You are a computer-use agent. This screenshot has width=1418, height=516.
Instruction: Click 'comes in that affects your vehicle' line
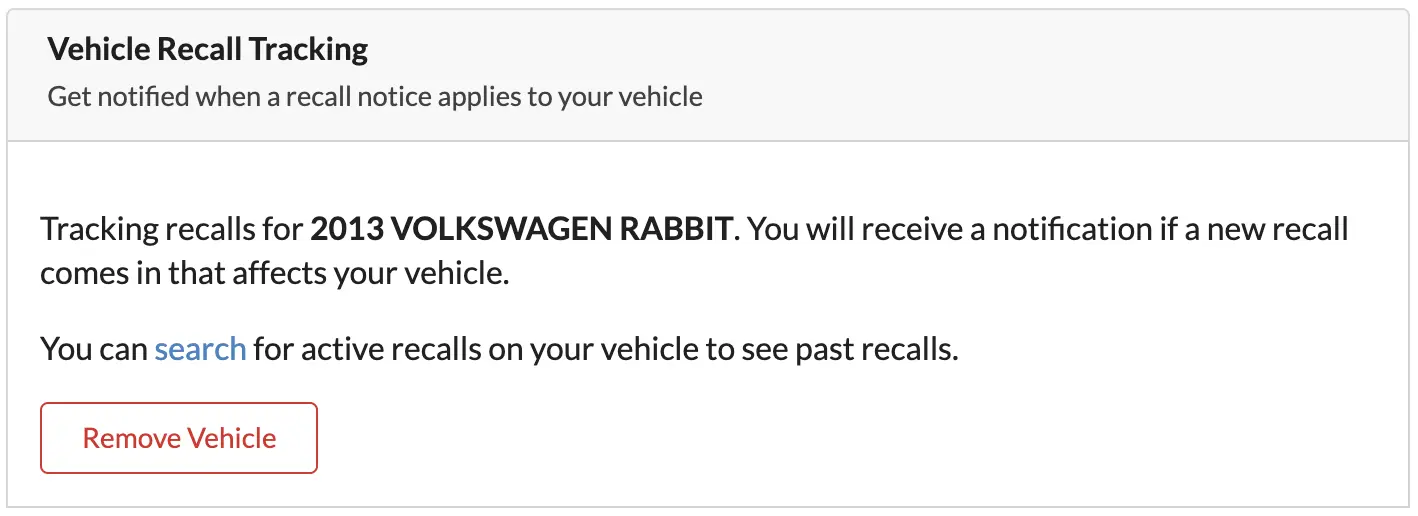coord(275,273)
